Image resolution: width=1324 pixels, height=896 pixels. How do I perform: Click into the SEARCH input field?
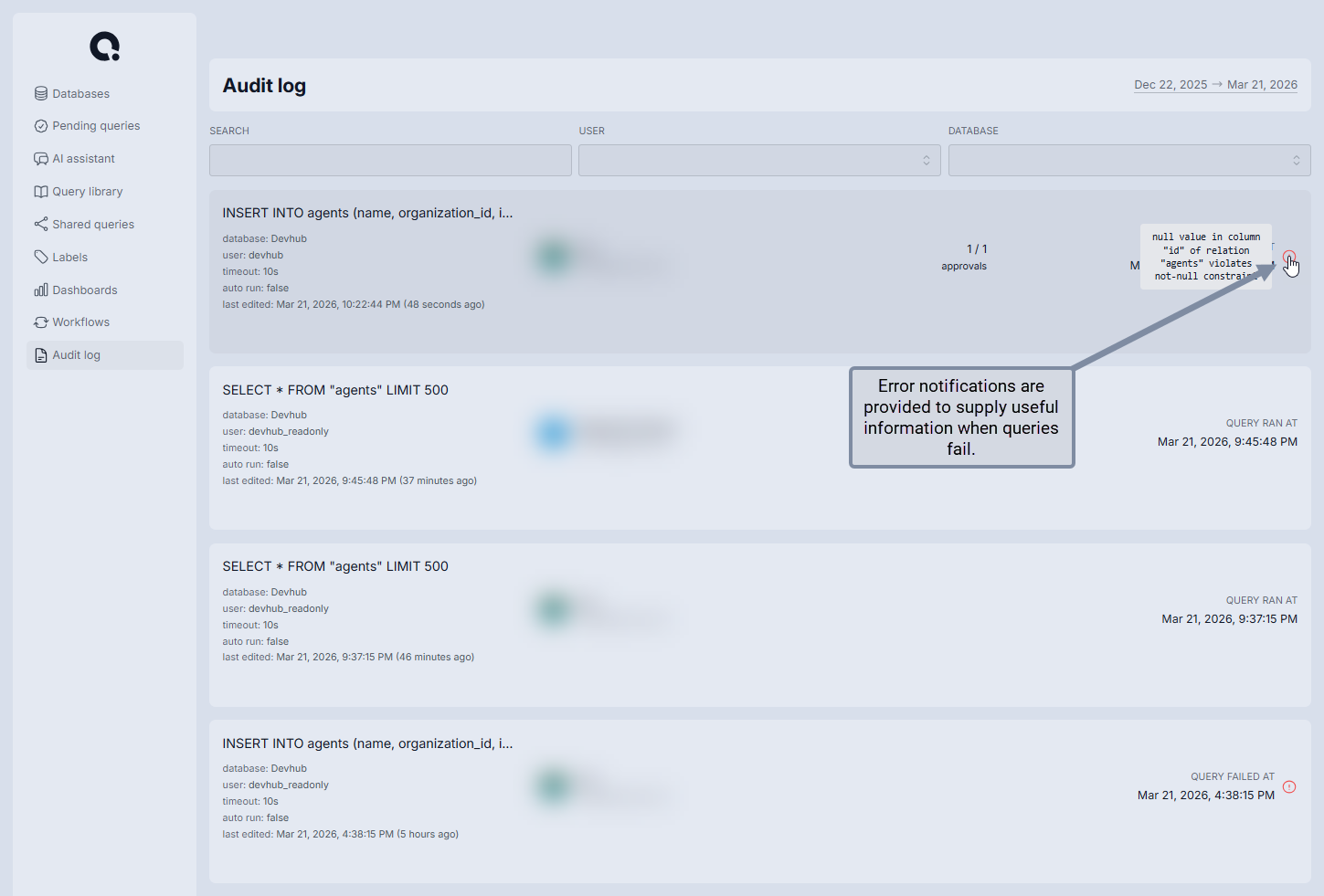[x=390, y=161]
